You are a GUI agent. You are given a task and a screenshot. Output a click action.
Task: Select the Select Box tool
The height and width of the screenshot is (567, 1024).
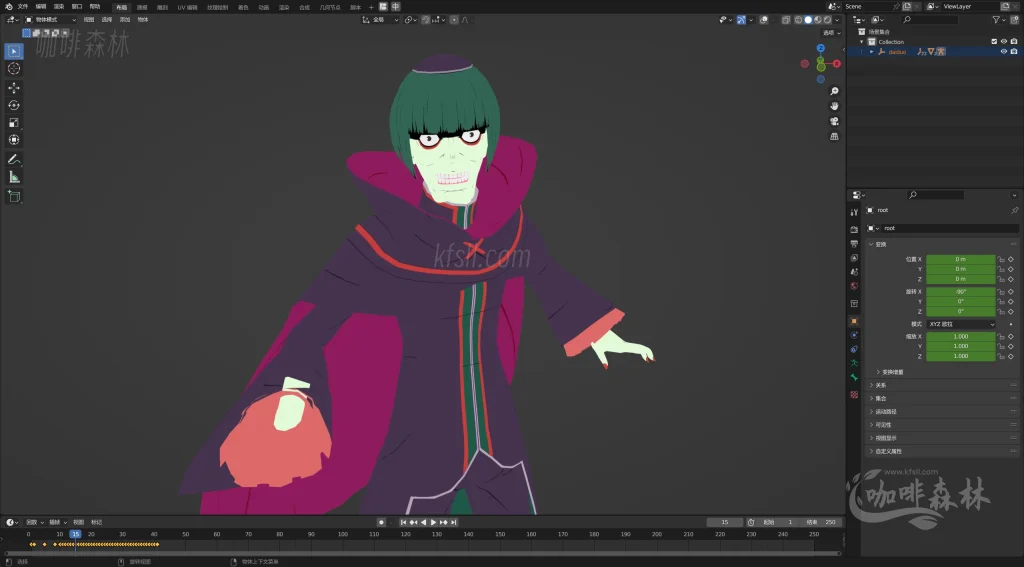pyautogui.click(x=14, y=51)
